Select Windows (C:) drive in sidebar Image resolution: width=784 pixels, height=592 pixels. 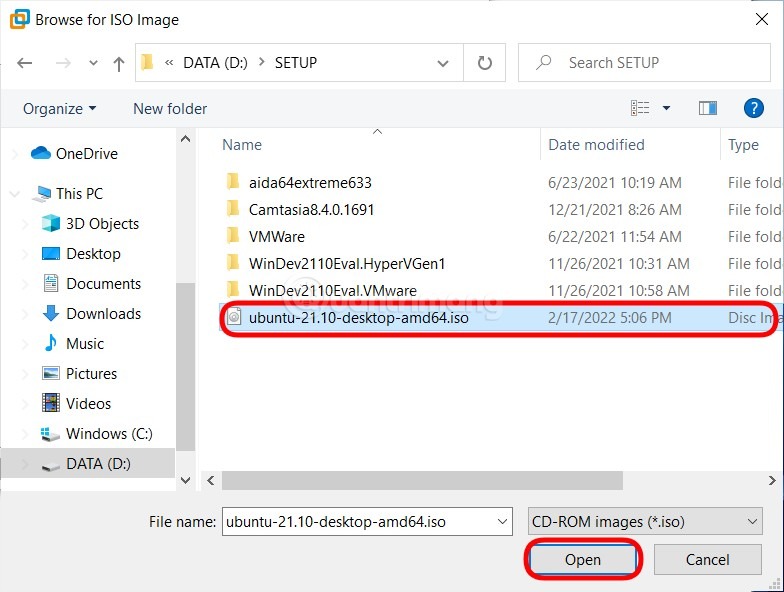109,434
